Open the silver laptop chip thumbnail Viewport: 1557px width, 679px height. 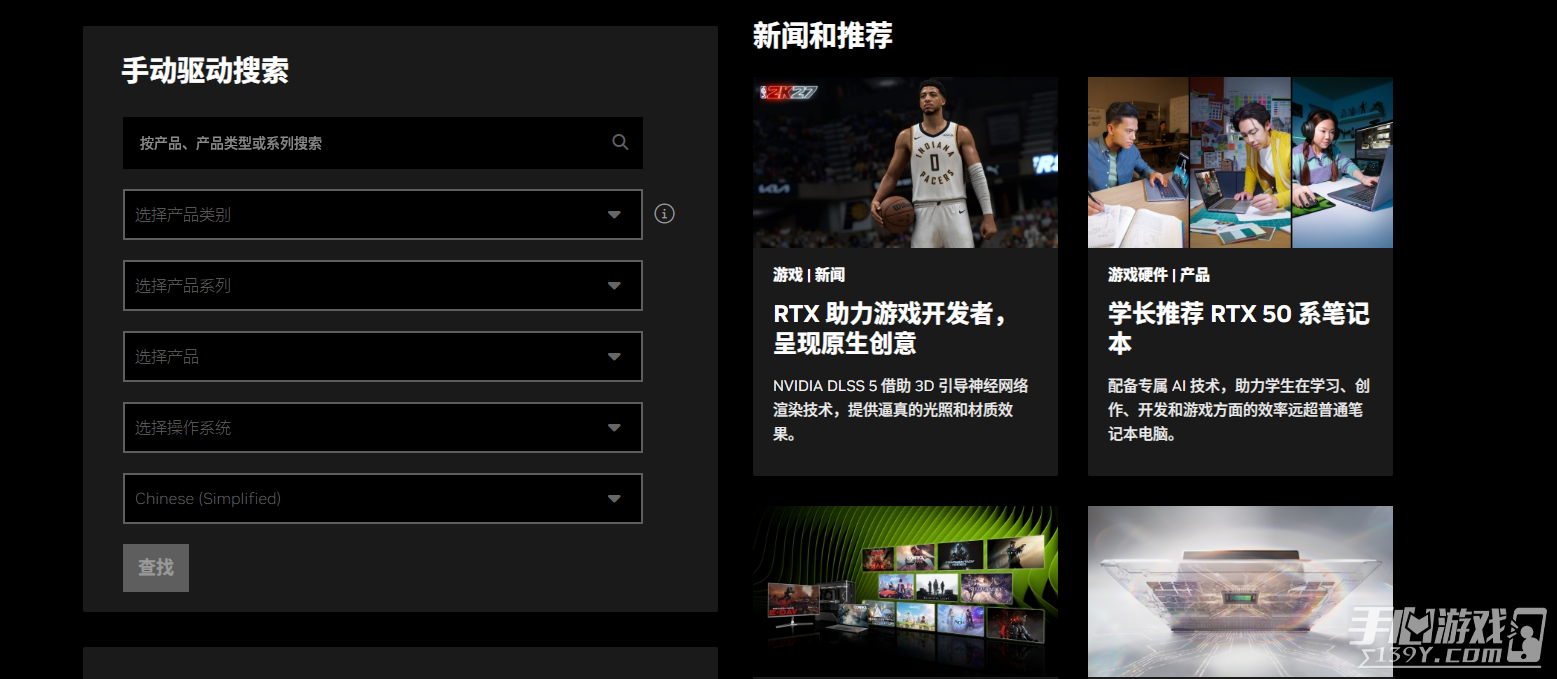(1240, 591)
